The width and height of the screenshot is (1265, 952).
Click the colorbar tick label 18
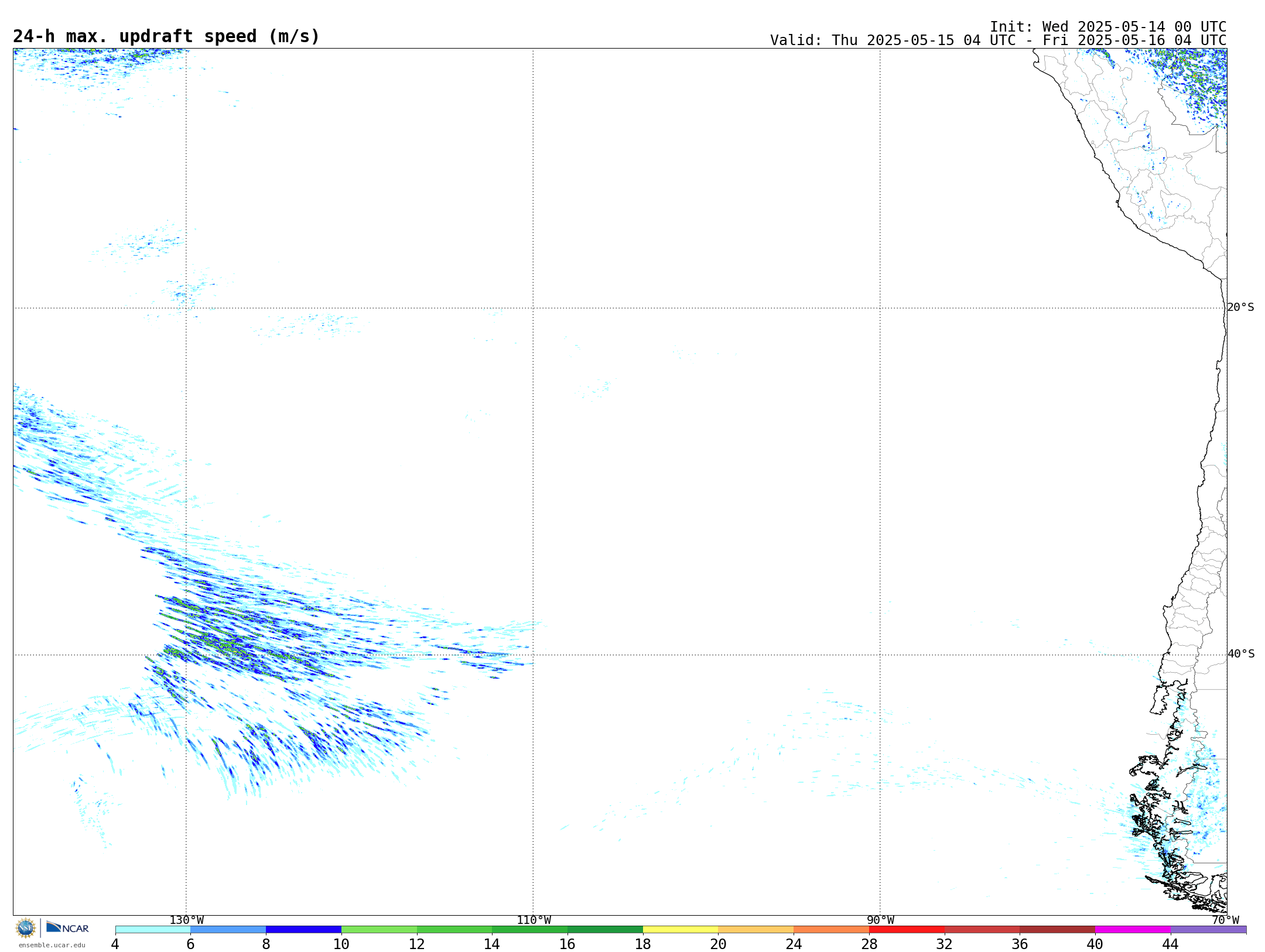click(643, 944)
